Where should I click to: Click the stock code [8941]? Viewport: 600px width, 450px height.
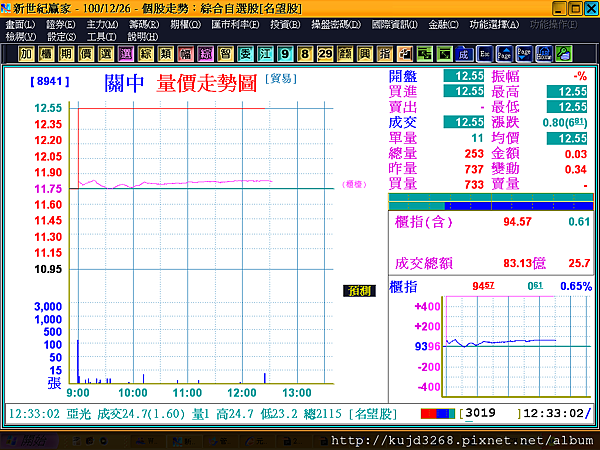50,82
